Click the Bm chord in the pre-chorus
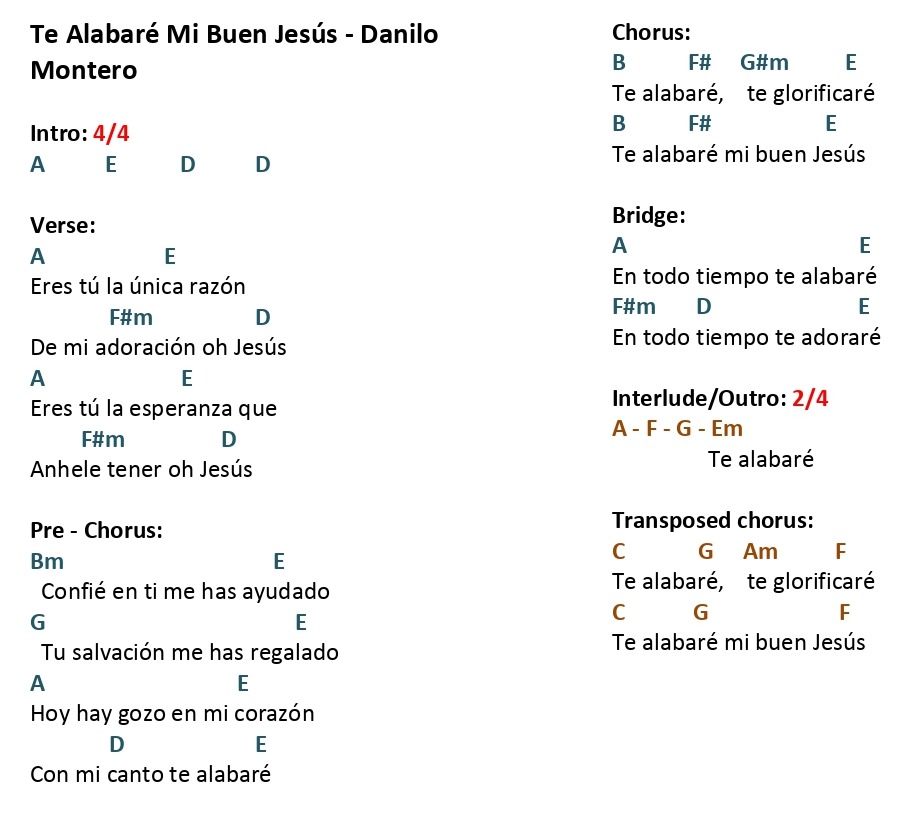 click(47, 562)
